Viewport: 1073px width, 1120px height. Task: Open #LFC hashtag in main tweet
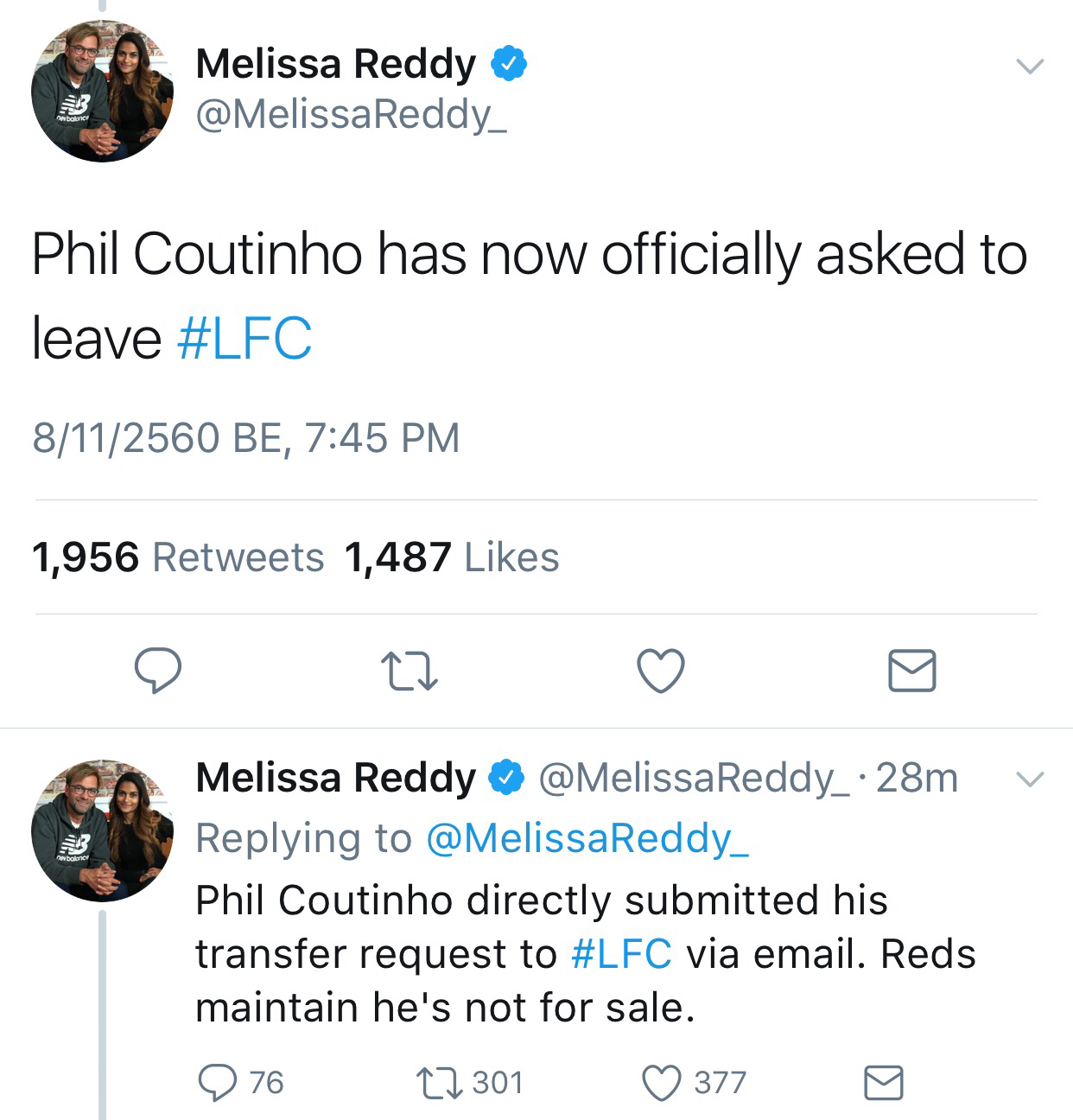point(244,338)
